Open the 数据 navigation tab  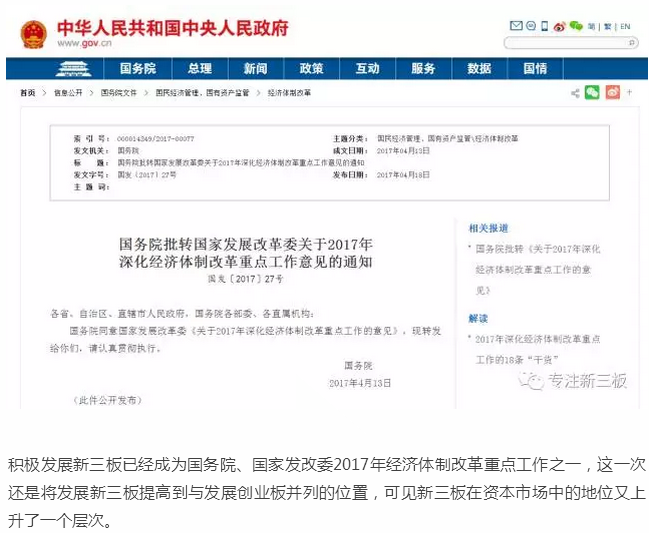(479, 68)
